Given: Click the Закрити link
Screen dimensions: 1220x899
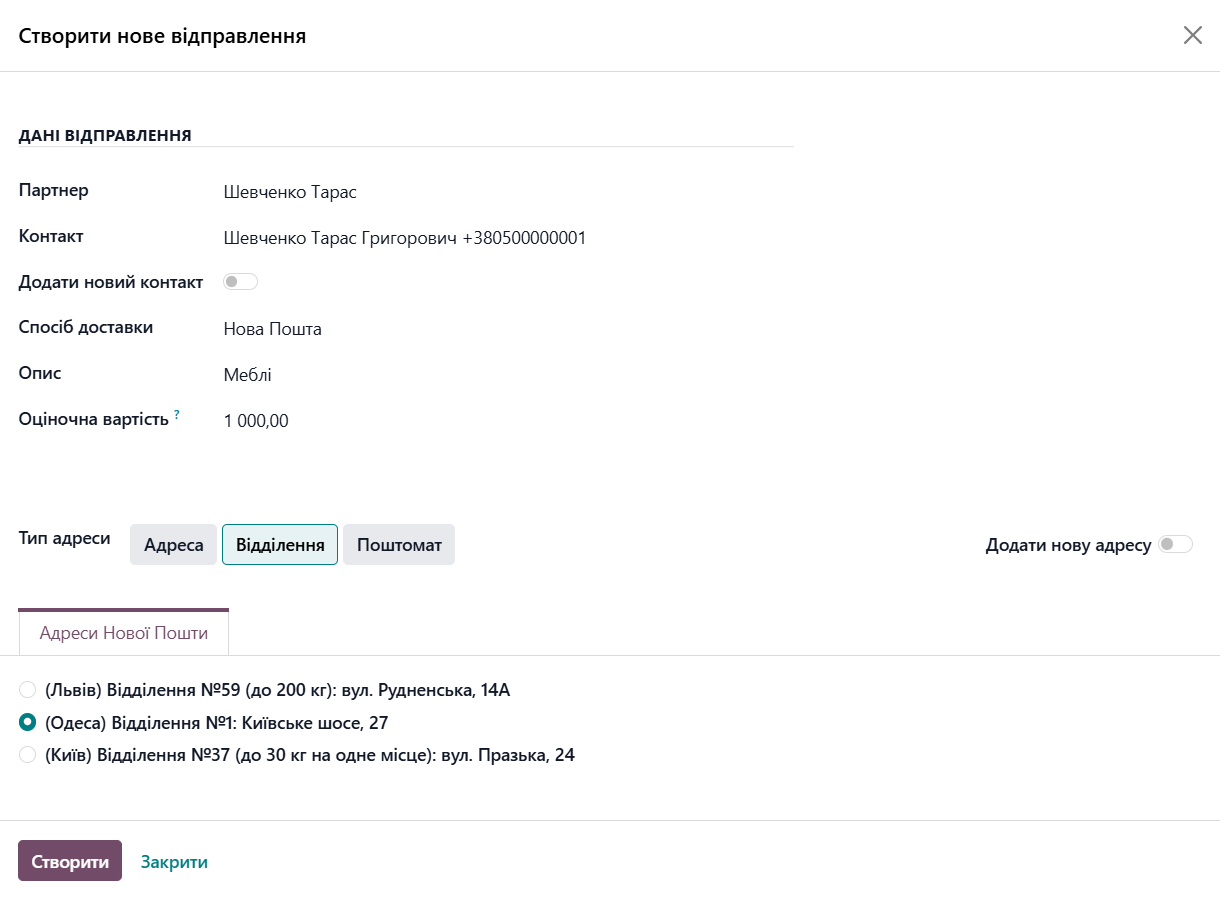Looking at the screenshot, I should (x=174, y=862).
